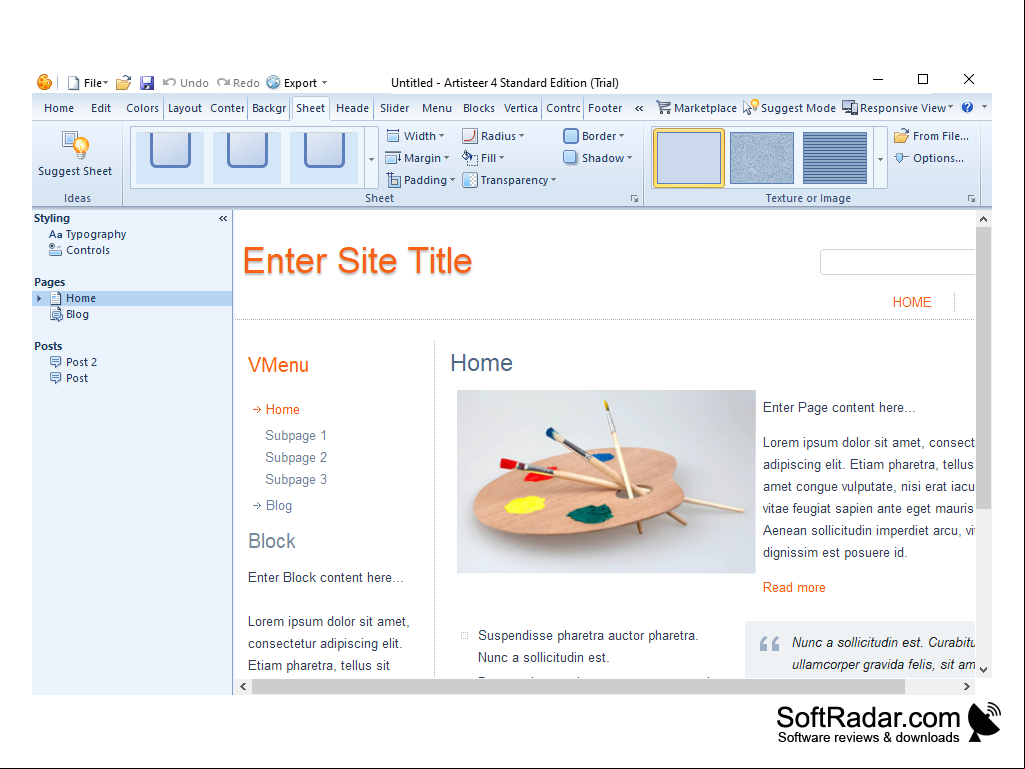Select Post 2 in Posts
1025x769 pixels.
point(74,362)
